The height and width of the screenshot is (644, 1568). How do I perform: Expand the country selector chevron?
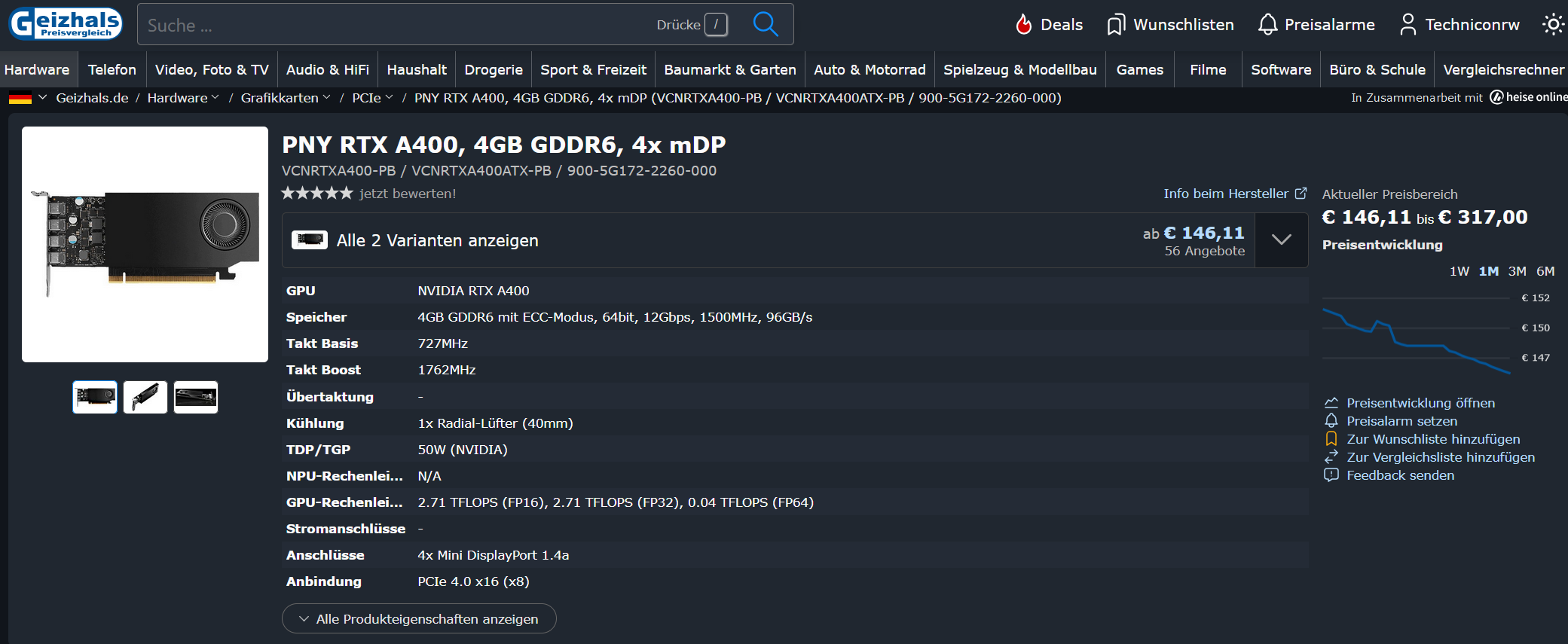(43, 97)
